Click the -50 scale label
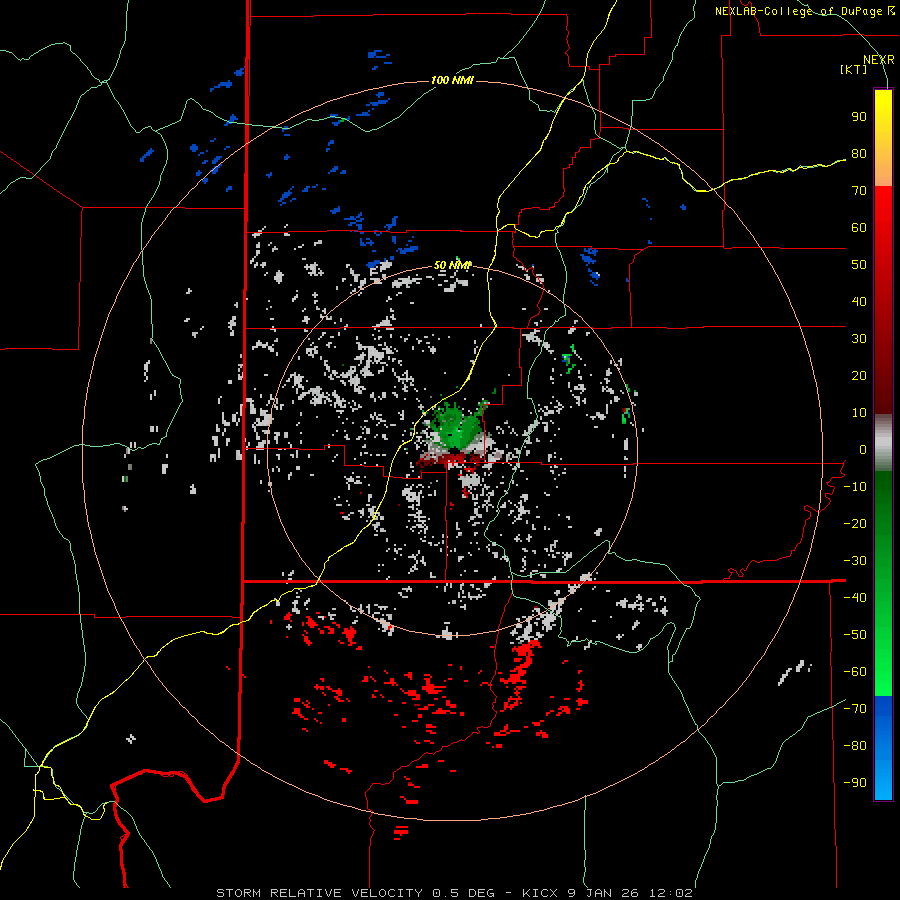 (x=855, y=635)
